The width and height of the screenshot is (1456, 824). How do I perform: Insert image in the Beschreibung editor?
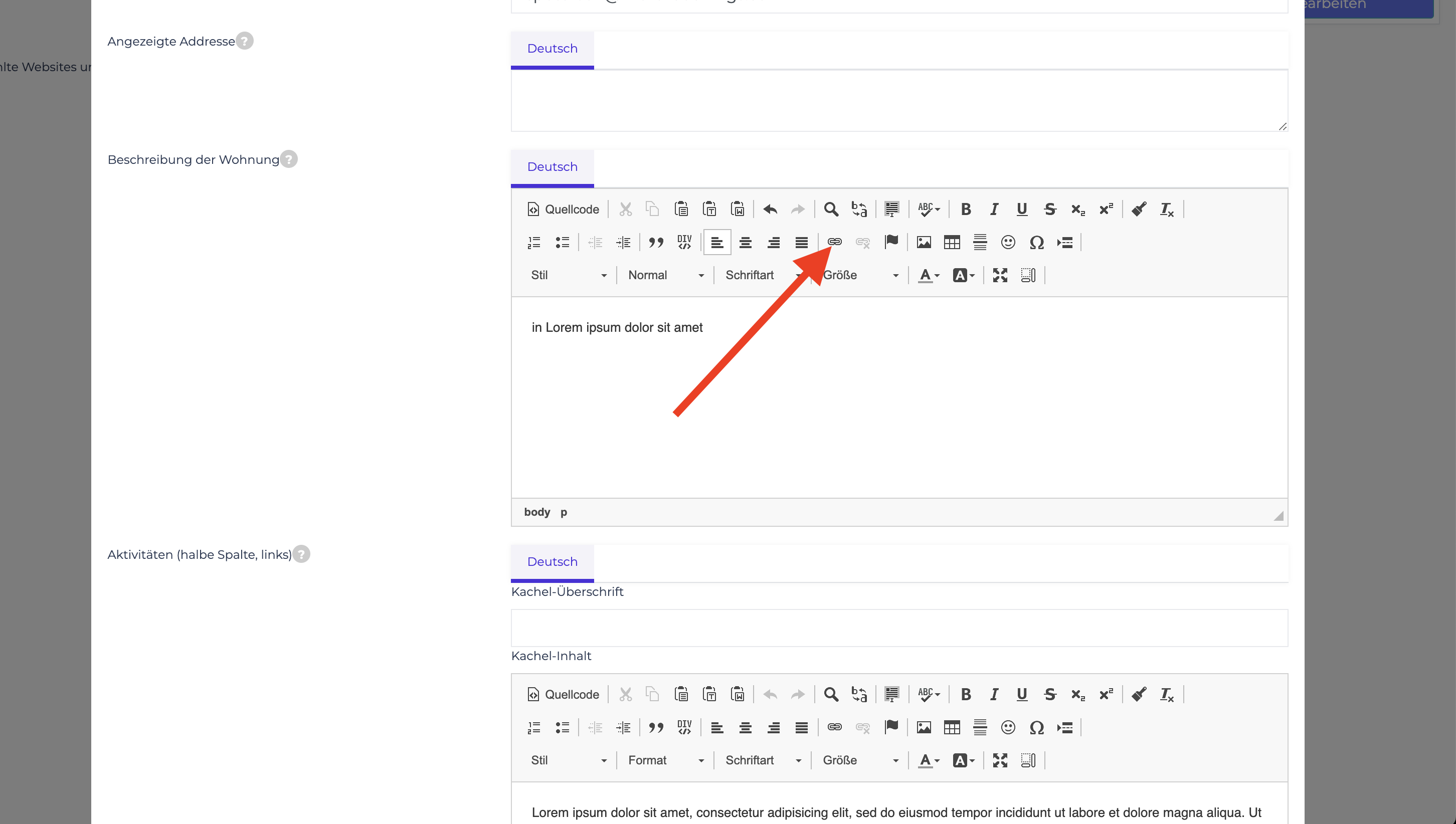[924, 242]
